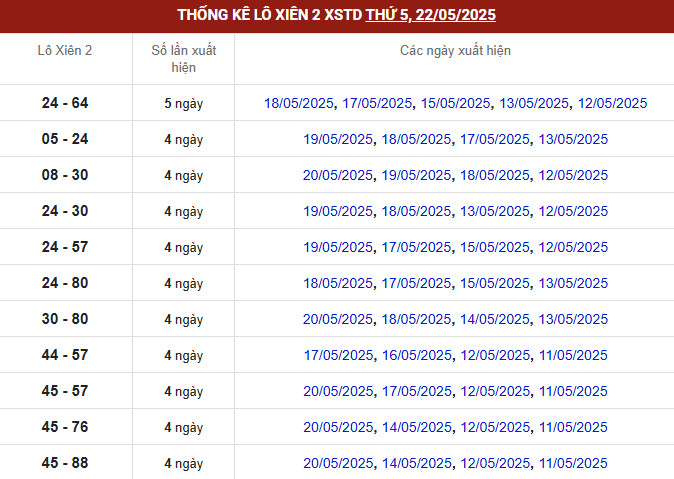Open 13/05/2025 link in the 24 - 64 row
The height and width of the screenshot is (479, 674).
pos(534,103)
